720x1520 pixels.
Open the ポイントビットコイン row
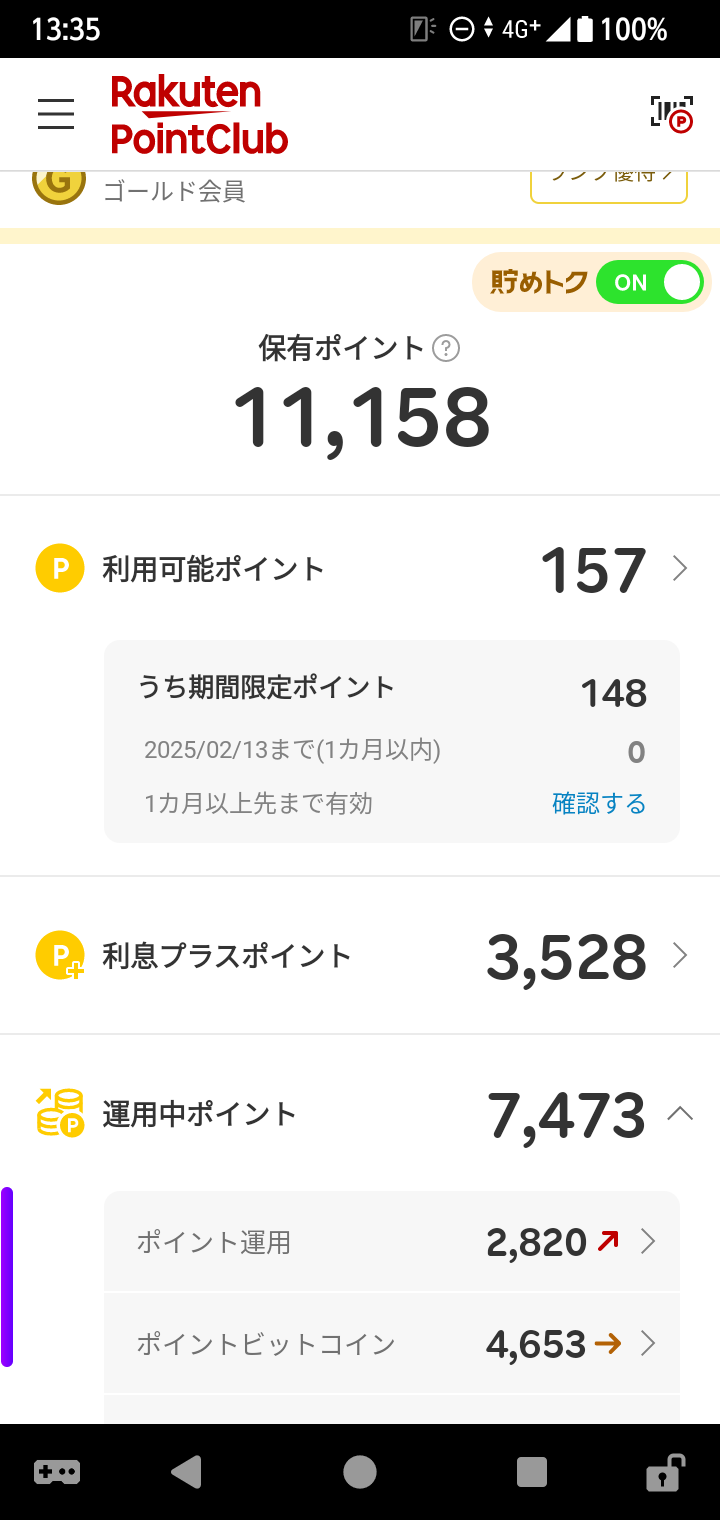point(392,1343)
